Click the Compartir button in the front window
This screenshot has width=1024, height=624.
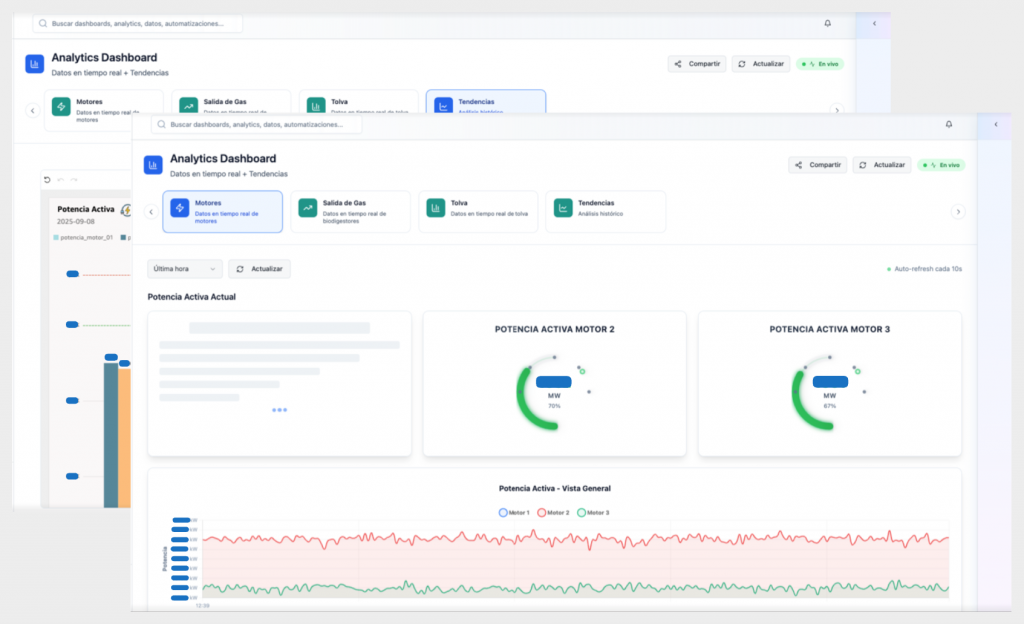tap(817, 165)
